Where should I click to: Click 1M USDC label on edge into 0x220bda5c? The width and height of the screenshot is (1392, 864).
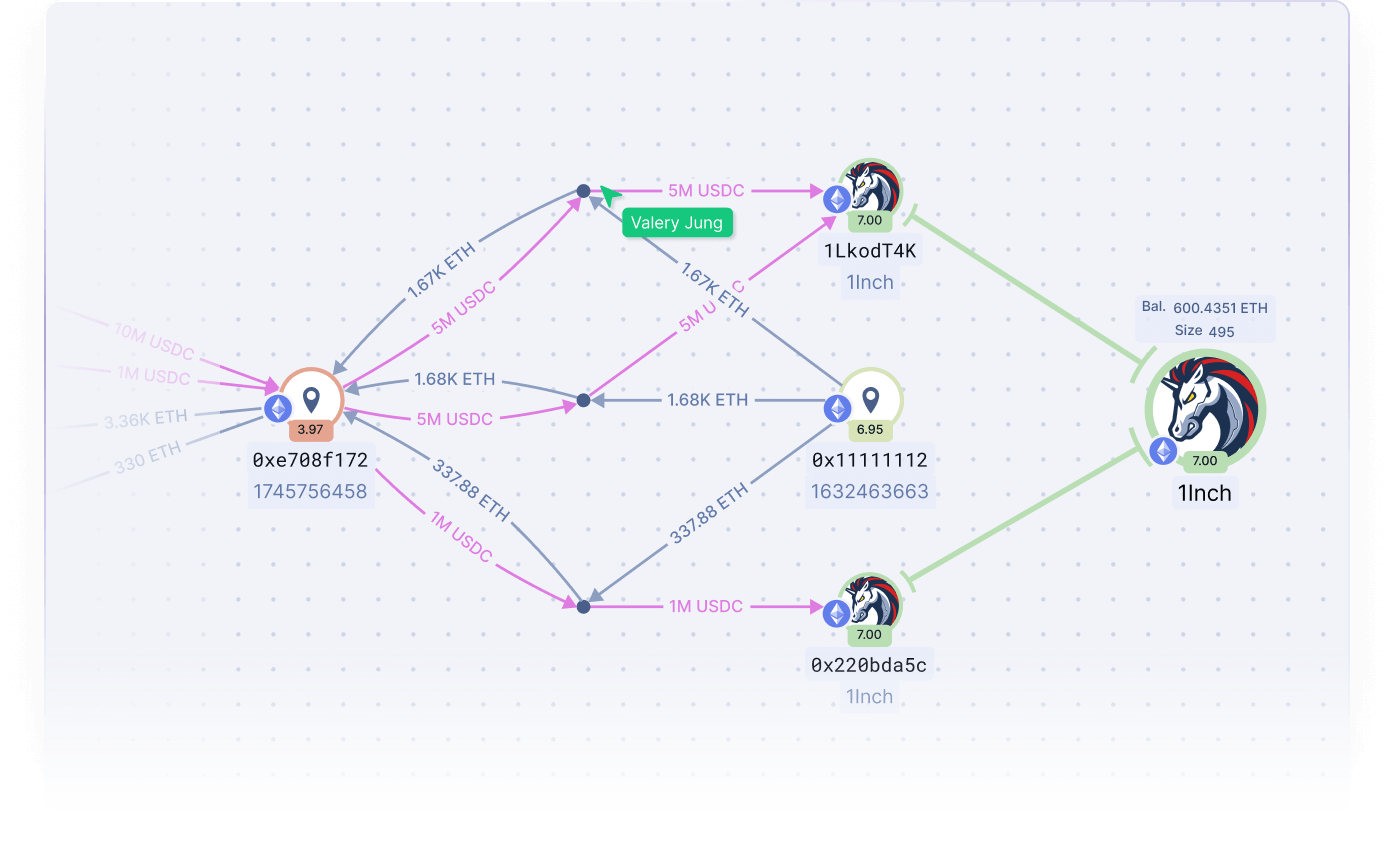point(706,606)
